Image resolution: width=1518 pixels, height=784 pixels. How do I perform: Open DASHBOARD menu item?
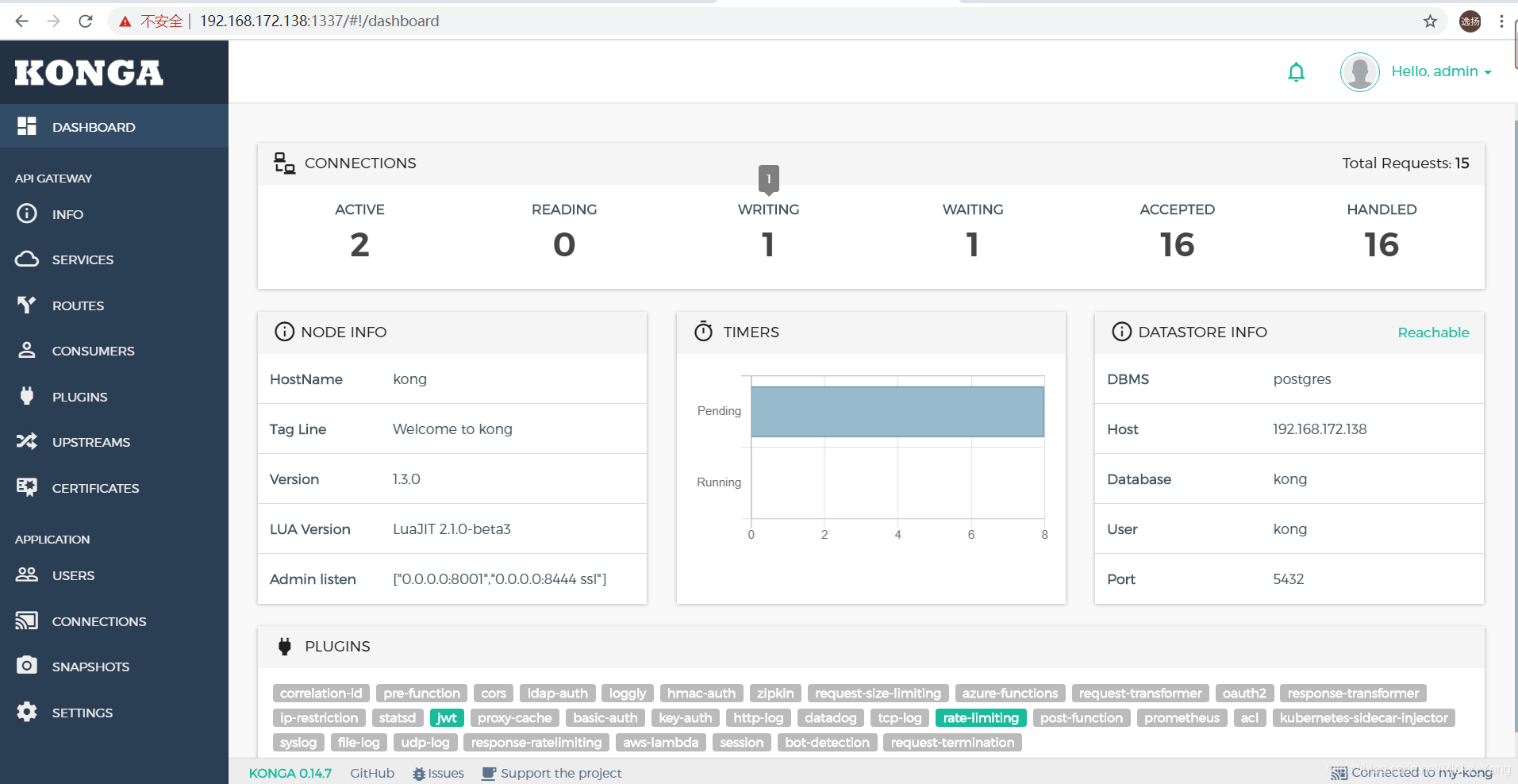[114, 126]
